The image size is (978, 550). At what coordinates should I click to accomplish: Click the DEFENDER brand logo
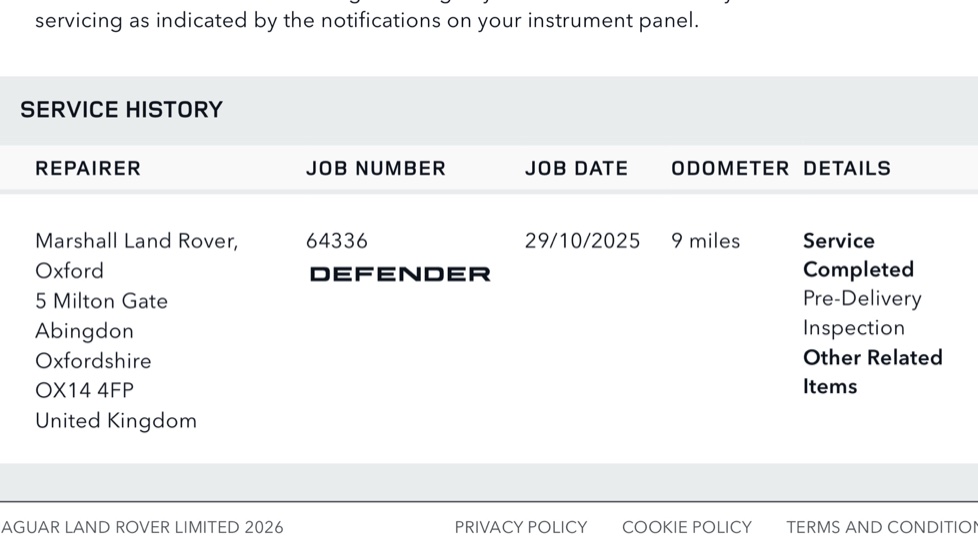click(400, 274)
